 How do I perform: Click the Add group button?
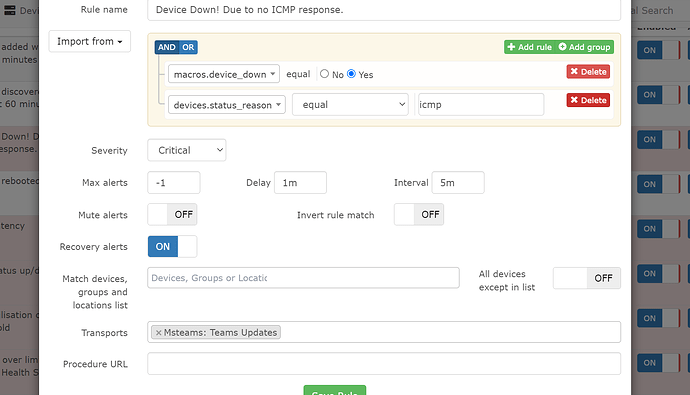coord(584,47)
